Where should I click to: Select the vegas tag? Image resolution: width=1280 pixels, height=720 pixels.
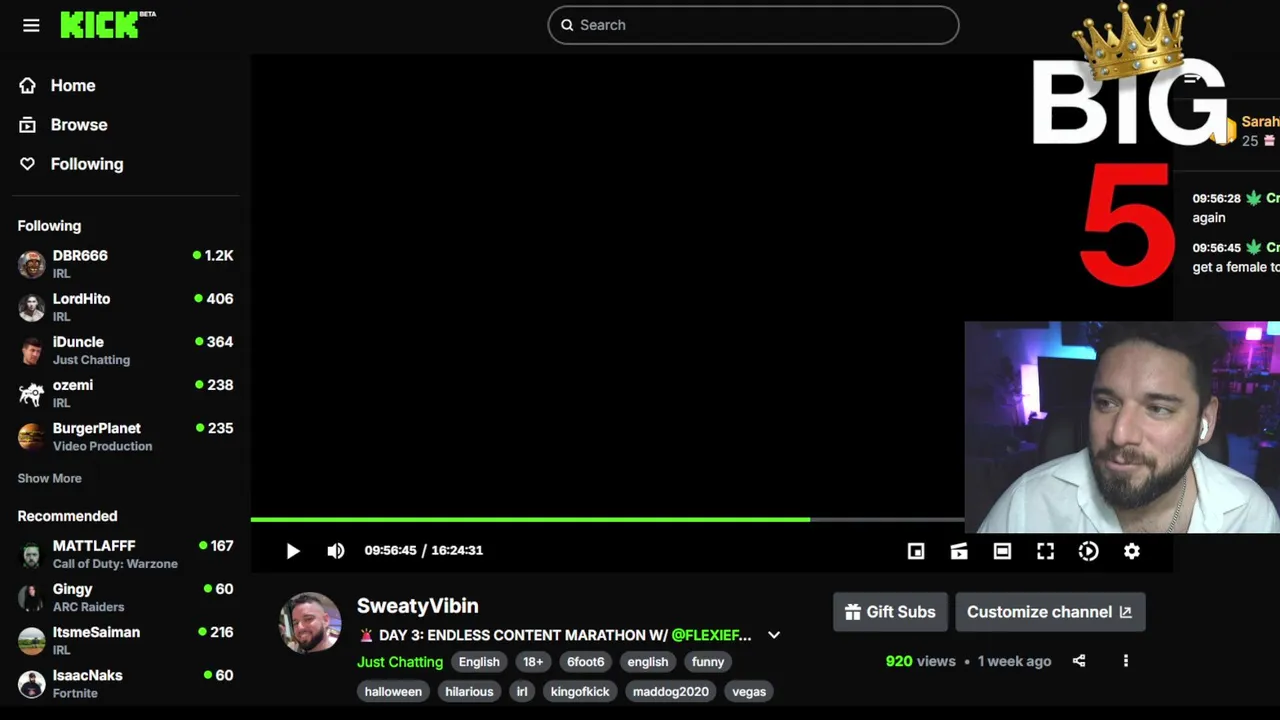pos(749,692)
